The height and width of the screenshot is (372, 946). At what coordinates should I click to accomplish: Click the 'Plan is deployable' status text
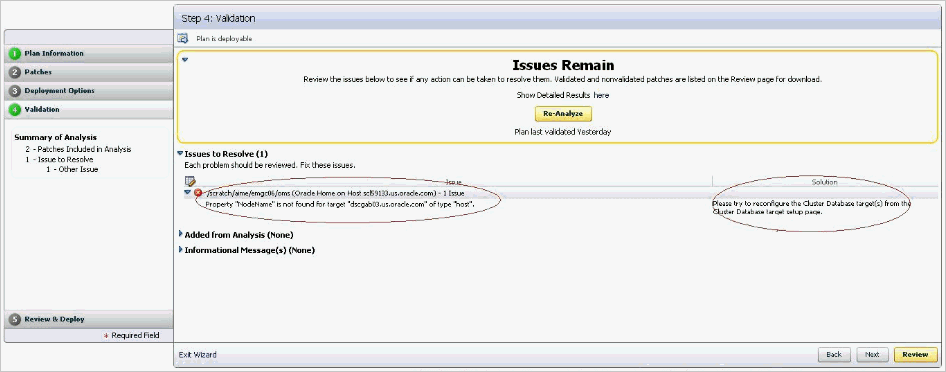tap(224, 39)
